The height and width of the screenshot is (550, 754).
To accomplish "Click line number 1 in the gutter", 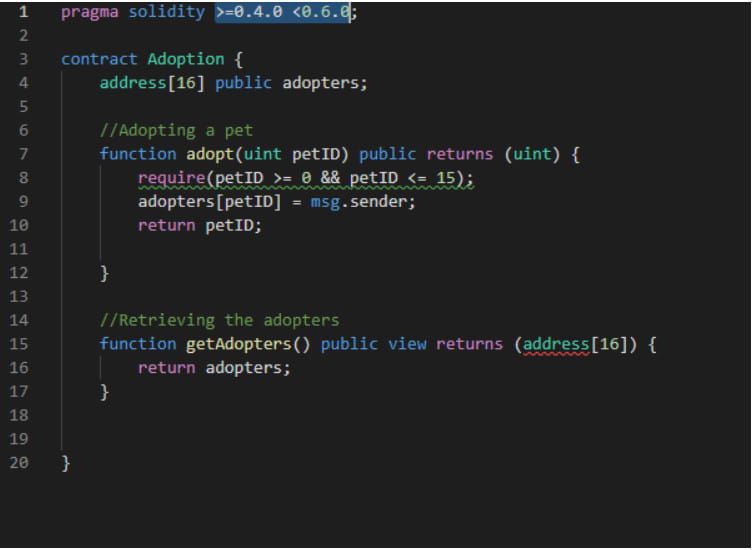I will 24,12.
